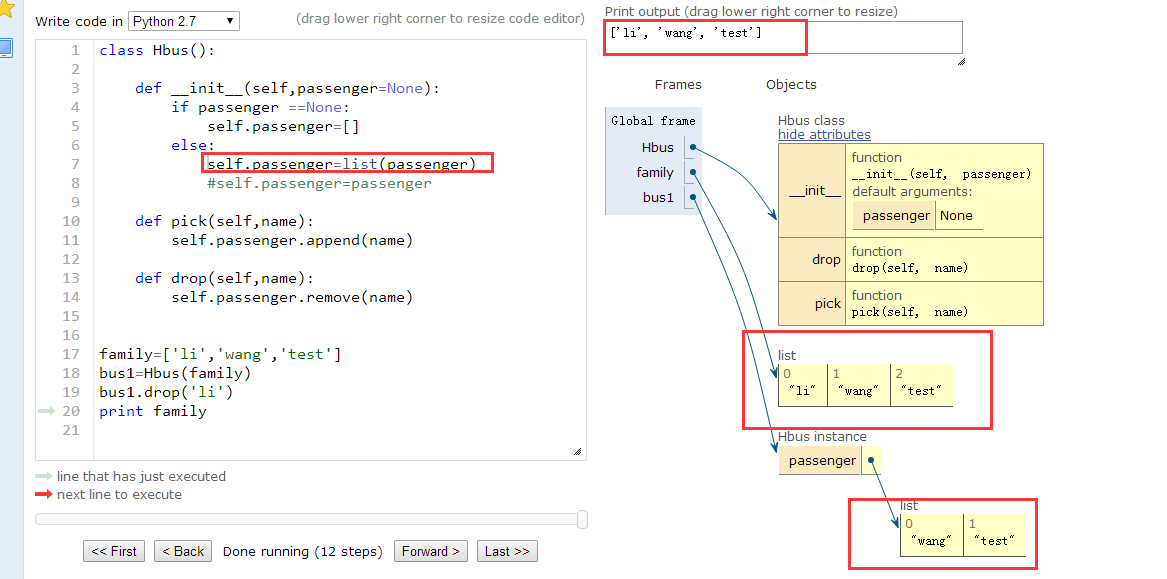Image resolution: width=1167 pixels, height=579 pixels.
Task: Click line 'self.passenger.remove(name)'
Action: pyautogui.click(x=292, y=297)
